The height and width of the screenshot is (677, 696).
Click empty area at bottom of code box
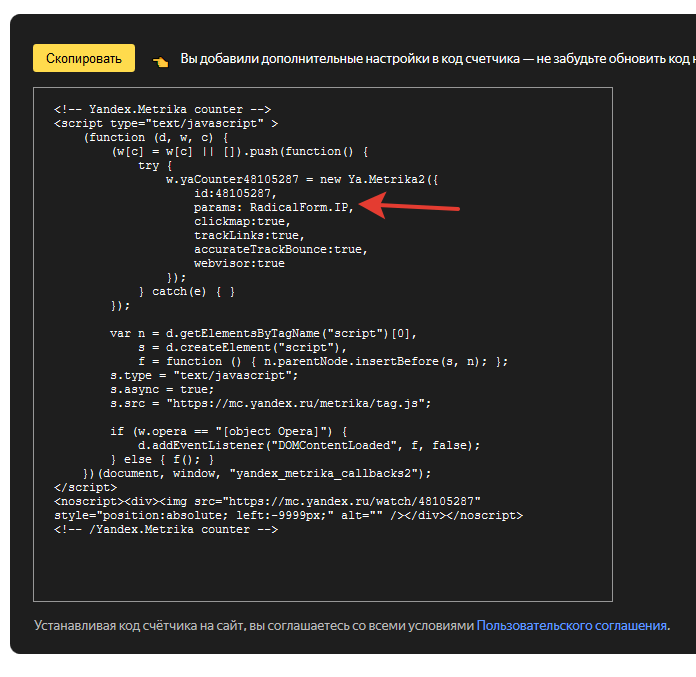coord(322,570)
